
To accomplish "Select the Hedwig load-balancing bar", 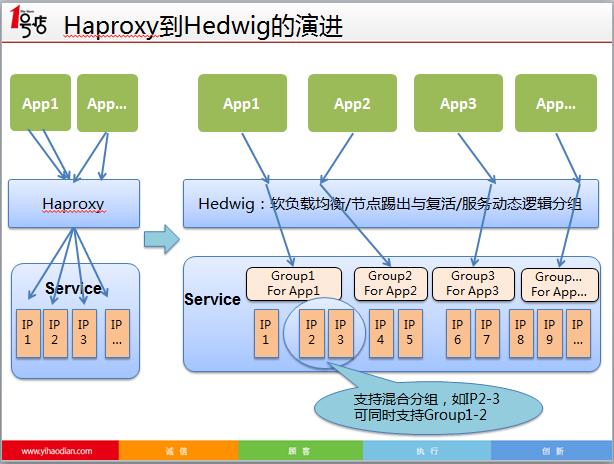I will [x=391, y=204].
